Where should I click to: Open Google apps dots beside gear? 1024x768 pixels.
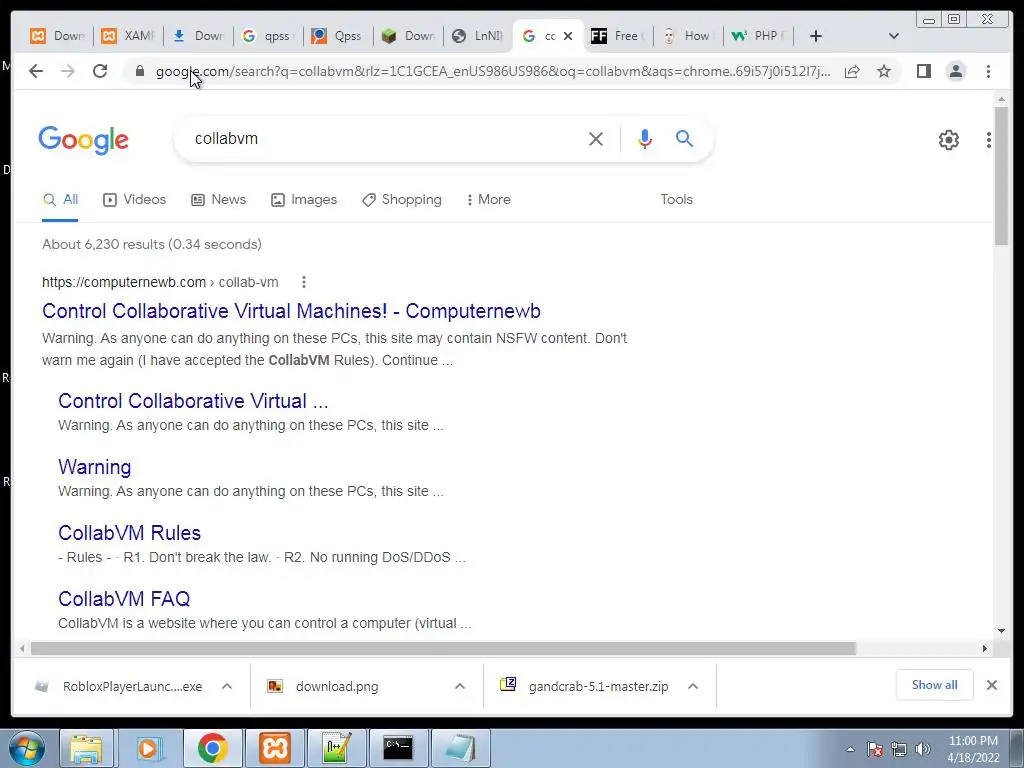click(x=989, y=139)
